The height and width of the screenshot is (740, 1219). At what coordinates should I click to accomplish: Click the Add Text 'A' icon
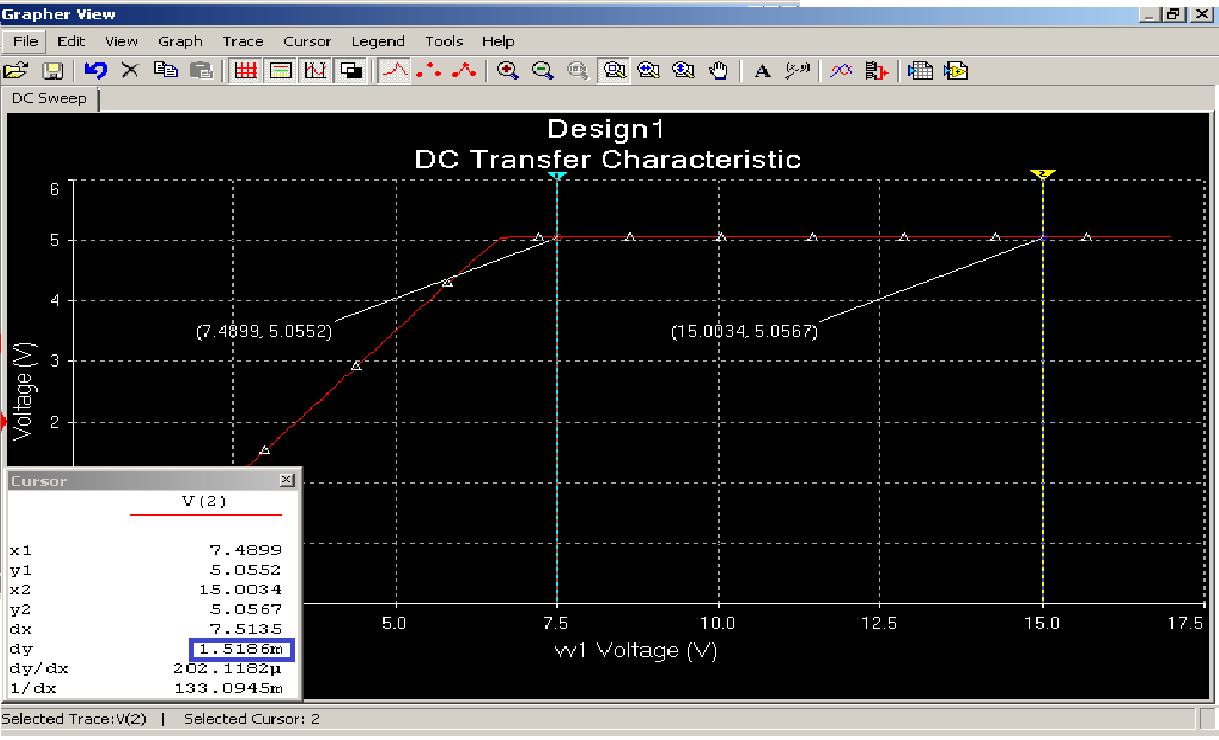coord(762,71)
